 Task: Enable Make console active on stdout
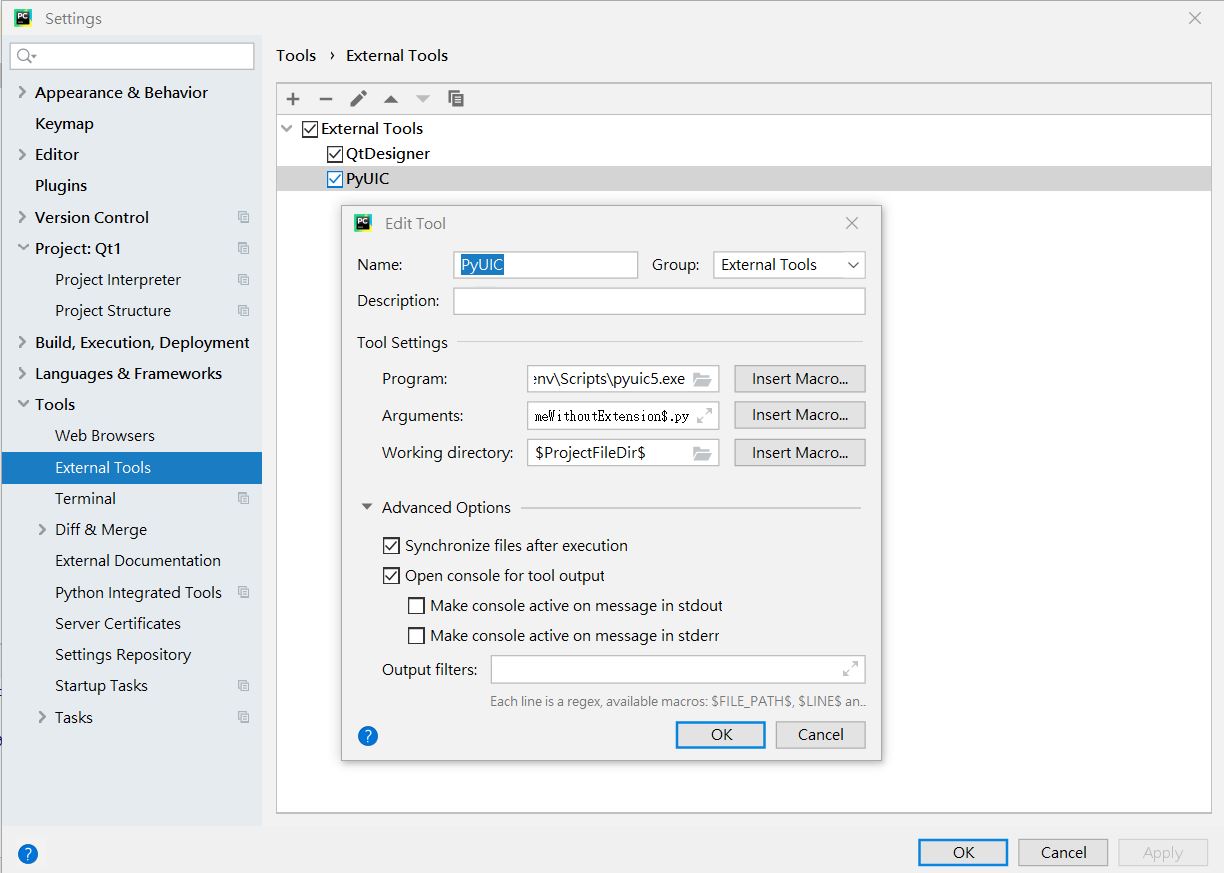416,606
